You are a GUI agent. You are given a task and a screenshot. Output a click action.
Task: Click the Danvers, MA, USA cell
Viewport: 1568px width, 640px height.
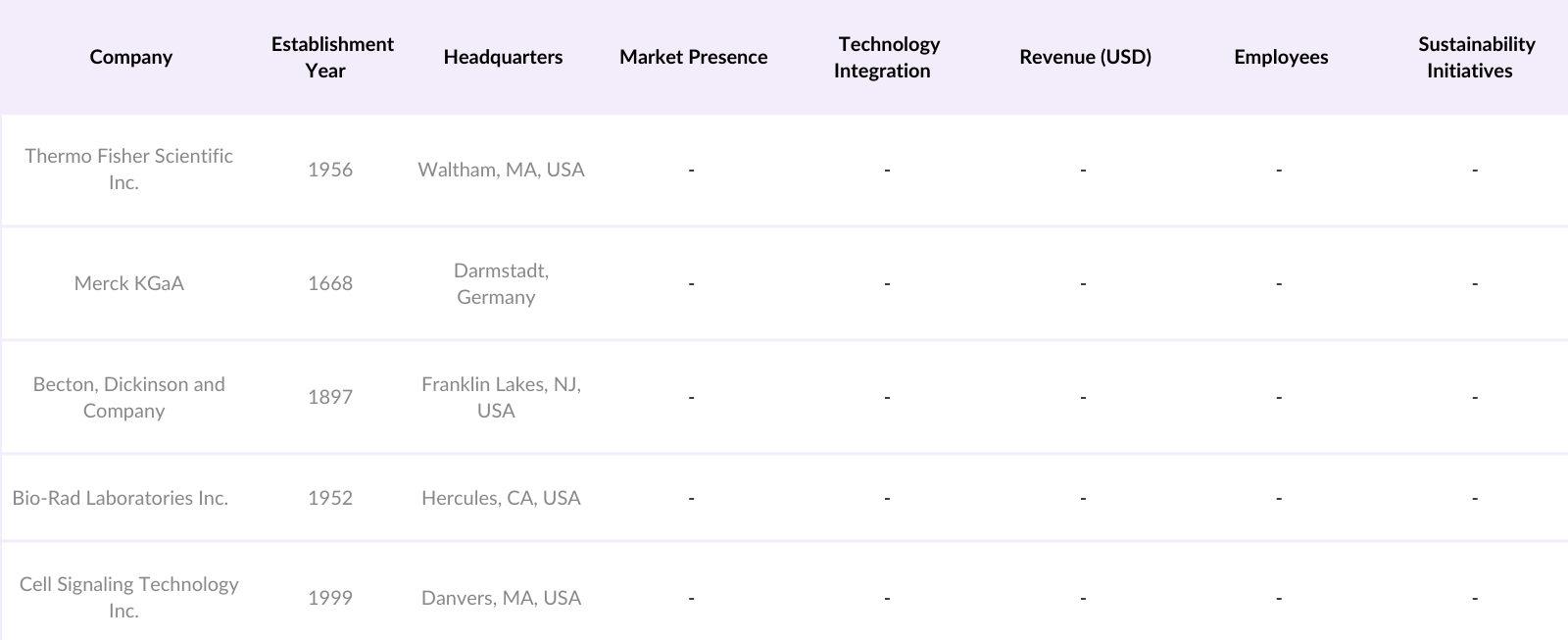[501, 598]
